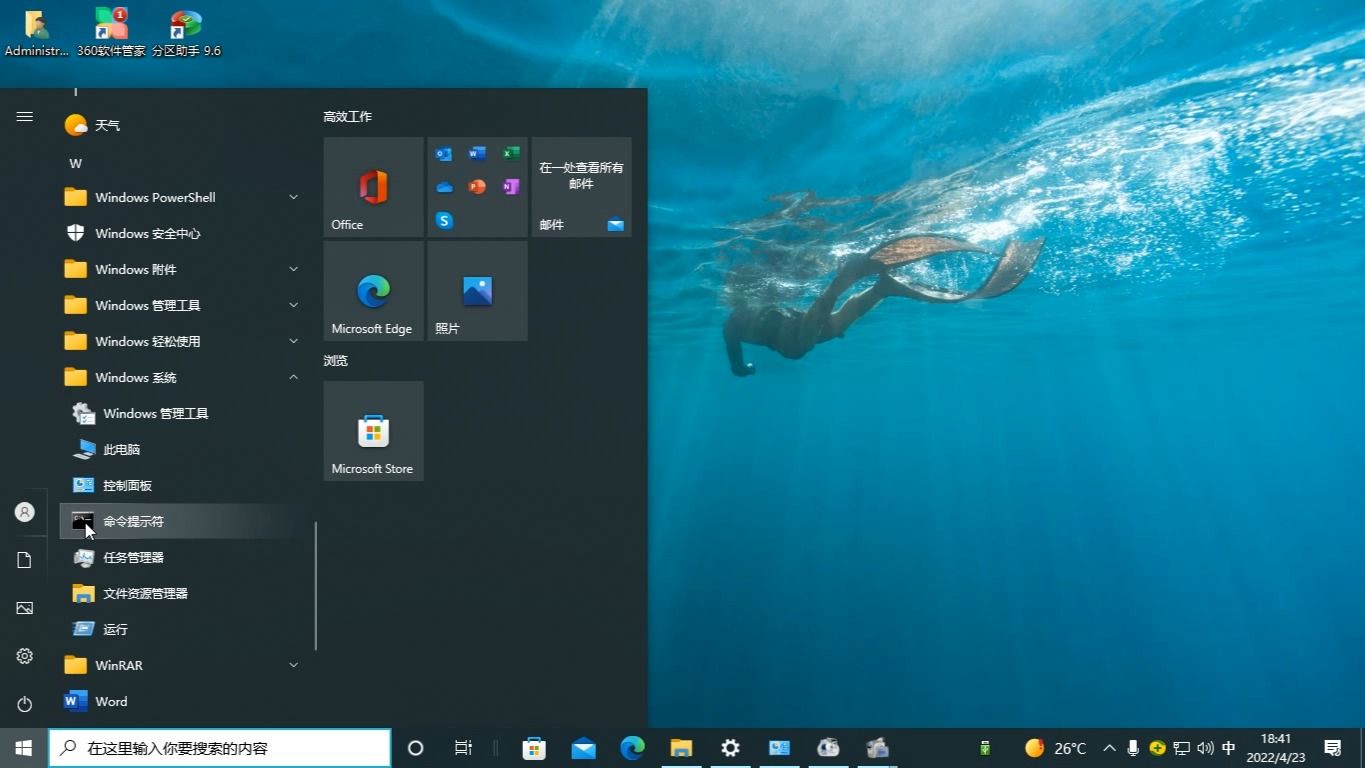
Task: Open the 邮件 mail tile
Action: (x=581, y=187)
